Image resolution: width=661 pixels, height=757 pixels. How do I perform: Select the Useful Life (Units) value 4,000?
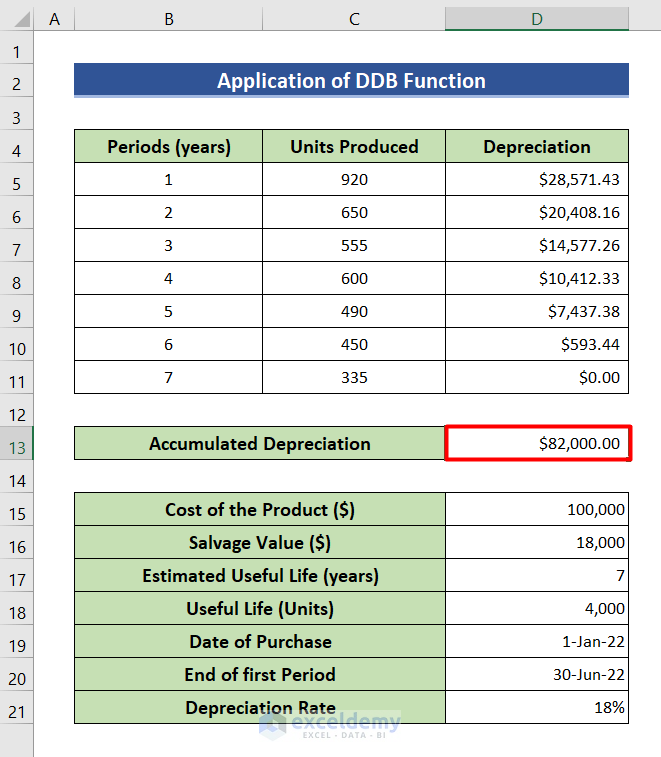(537, 609)
